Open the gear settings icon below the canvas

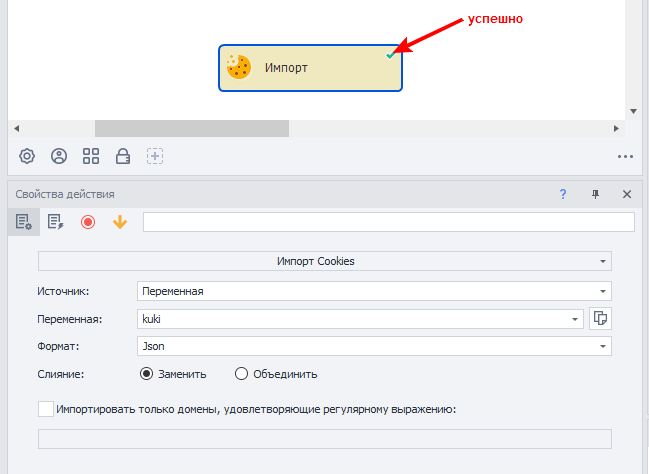point(27,156)
